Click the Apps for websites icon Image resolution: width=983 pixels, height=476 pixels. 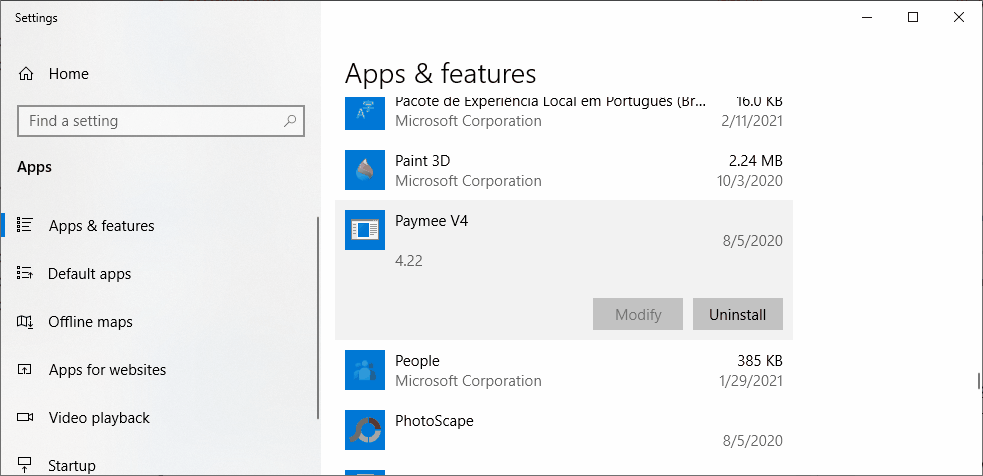[x=25, y=369]
